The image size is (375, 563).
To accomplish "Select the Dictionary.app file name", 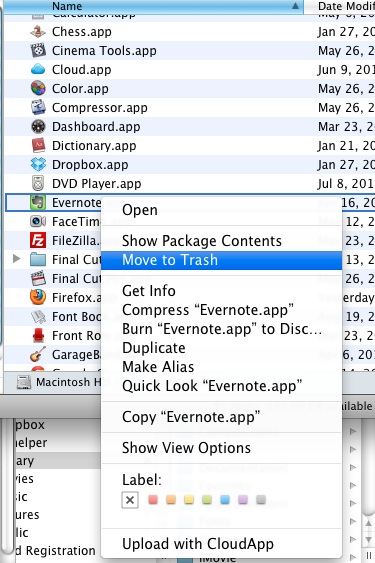I will pos(94,146).
